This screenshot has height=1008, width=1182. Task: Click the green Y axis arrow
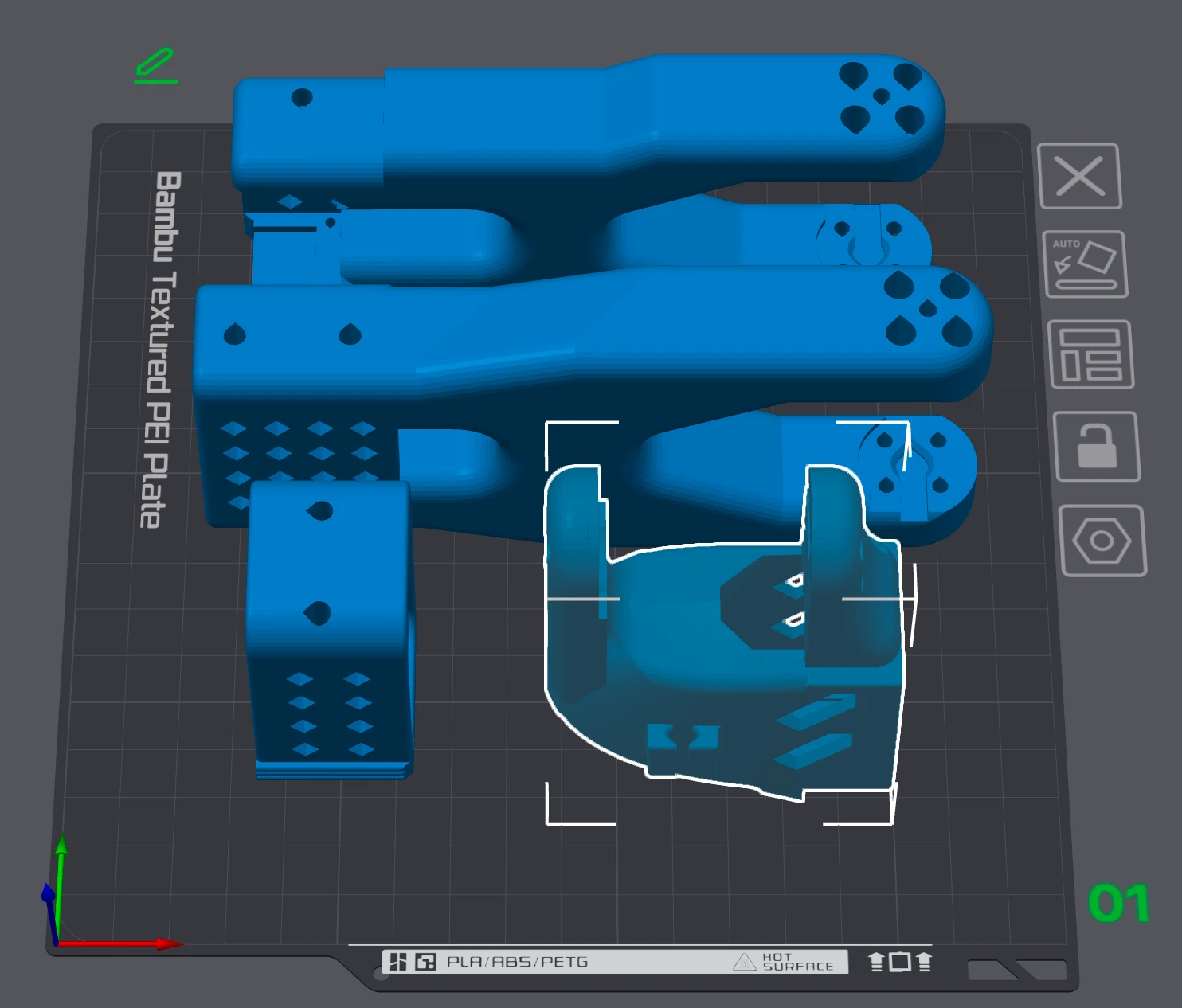[x=61, y=847]
